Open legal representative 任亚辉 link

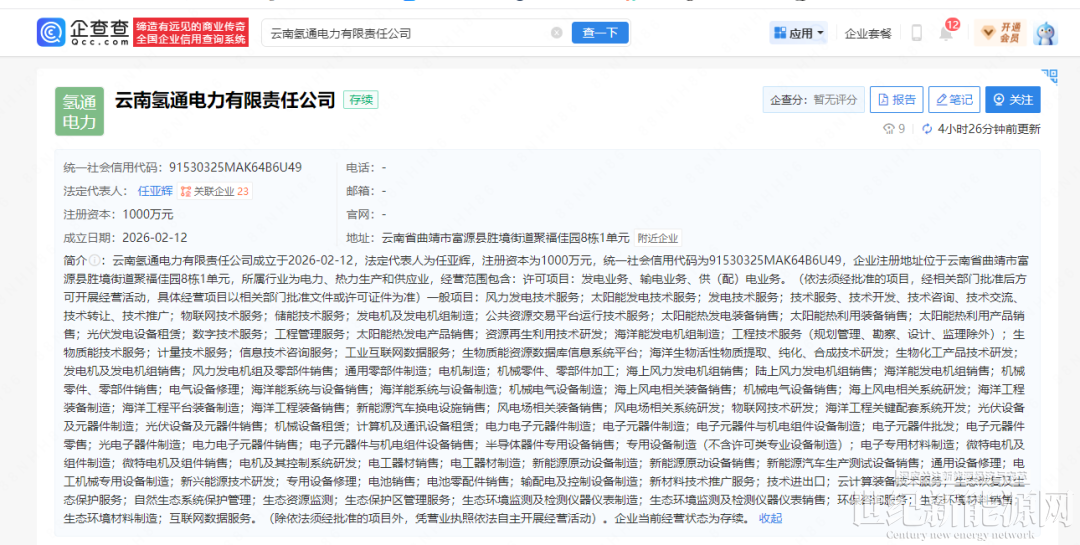154,191
